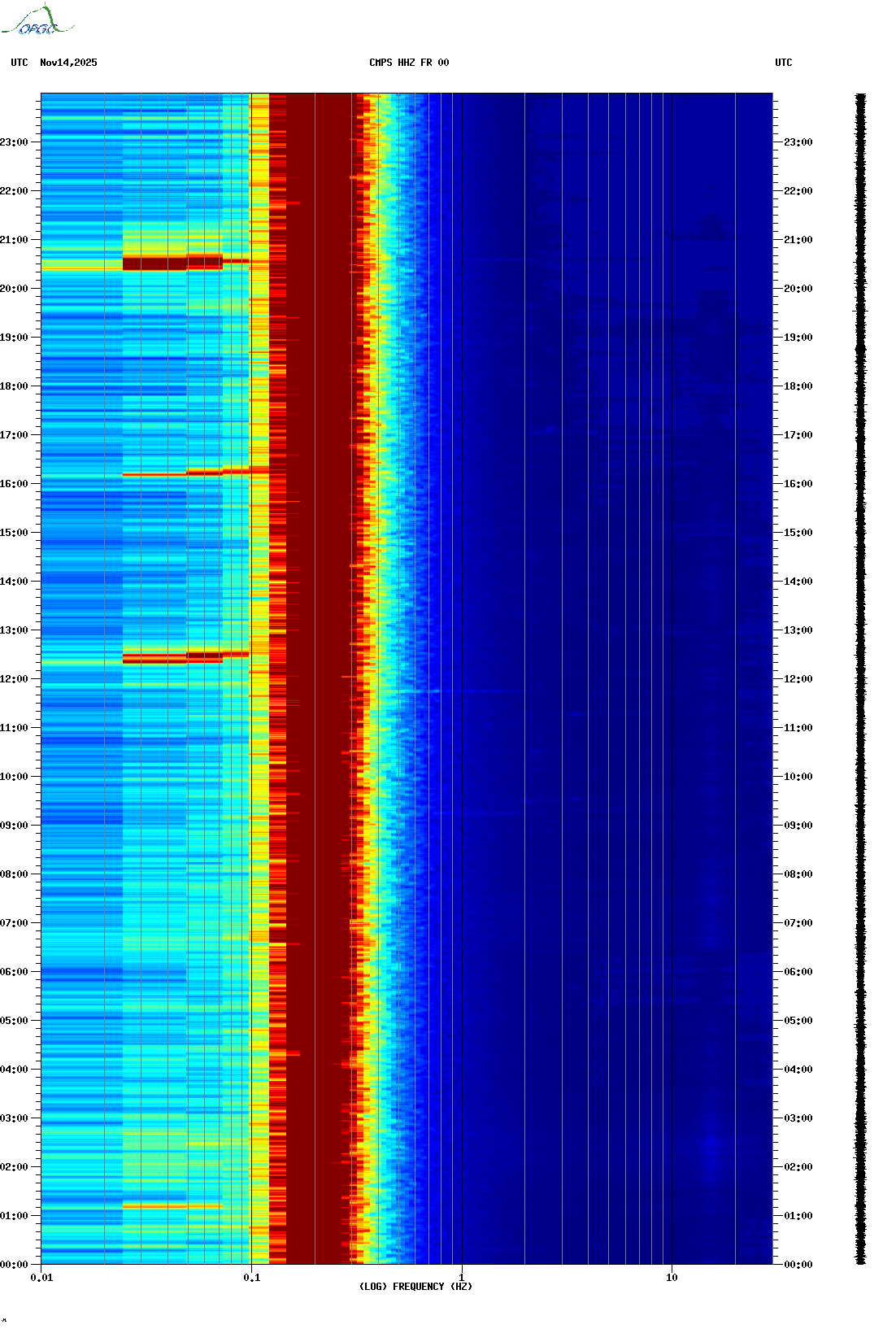Select 23:00 on the left time axis
This screenshot has width=896, height=1329.
click(x=15, y=142)
